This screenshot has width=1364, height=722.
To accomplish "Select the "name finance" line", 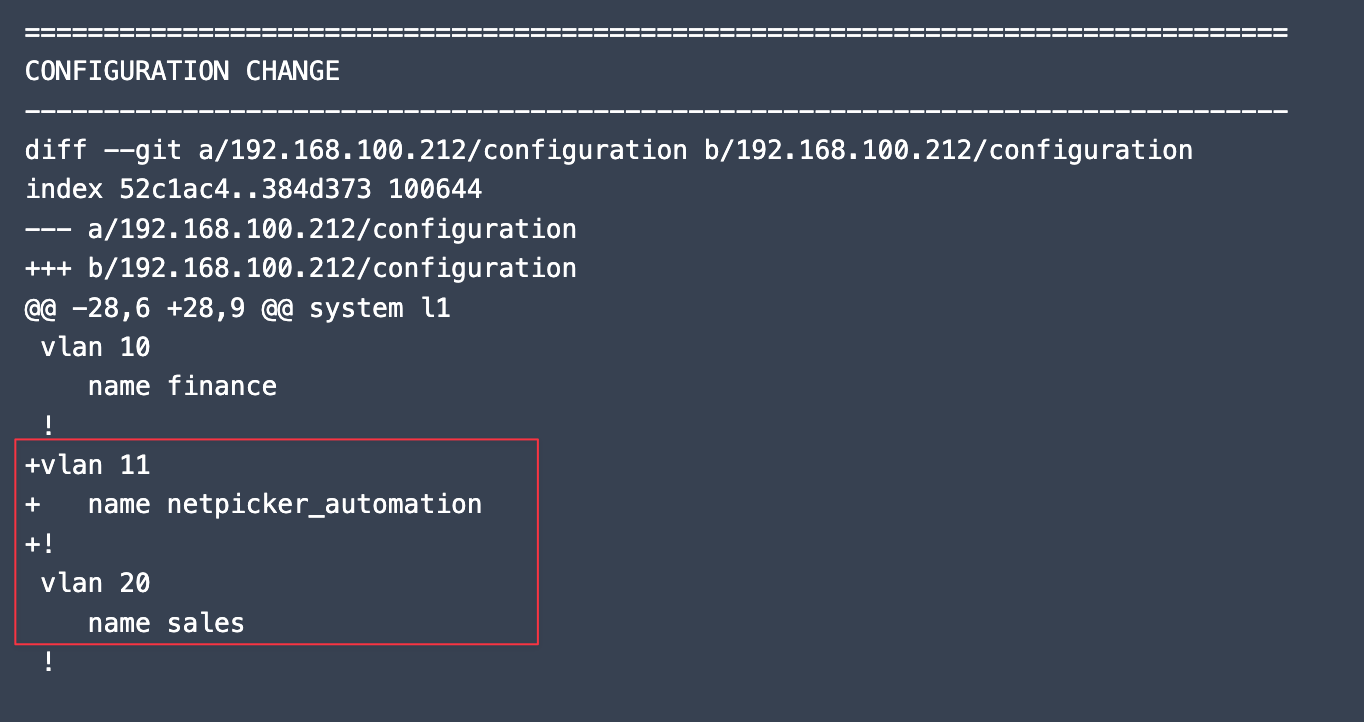I will [x=182, y=386].
